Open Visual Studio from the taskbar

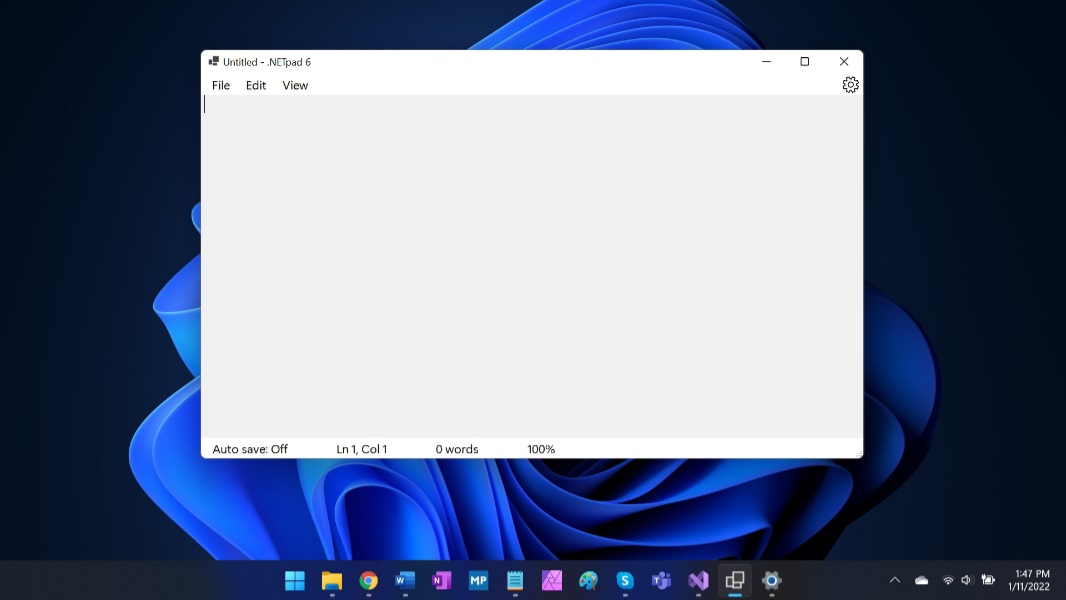[698, 580]
